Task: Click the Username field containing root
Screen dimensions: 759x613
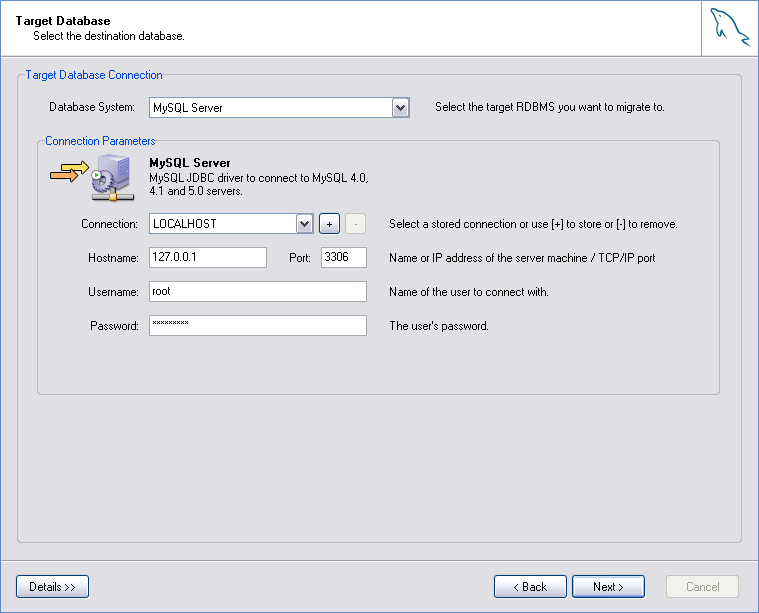Action: coord(258,291)
